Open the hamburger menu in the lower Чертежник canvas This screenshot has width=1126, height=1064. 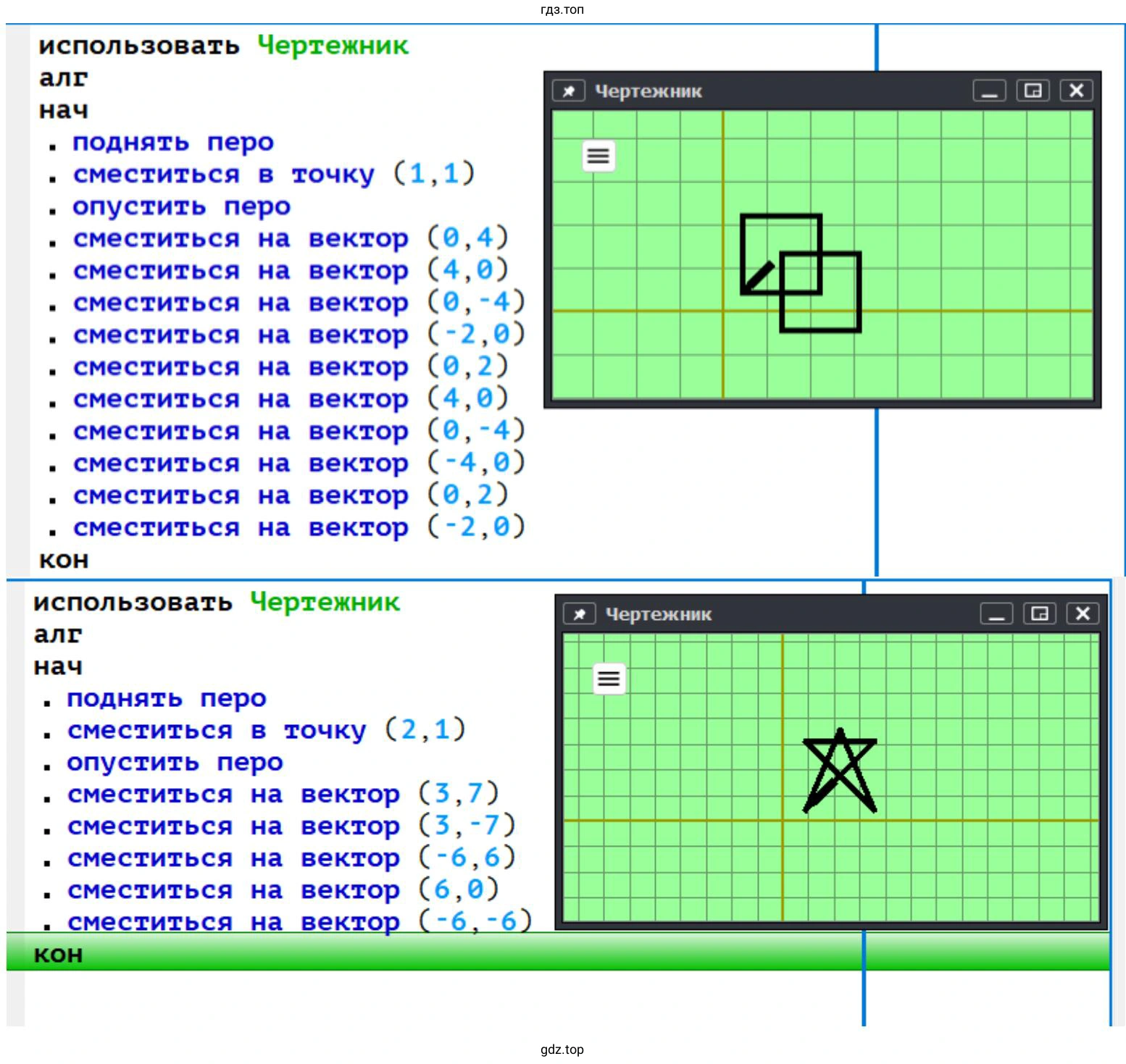609,679
